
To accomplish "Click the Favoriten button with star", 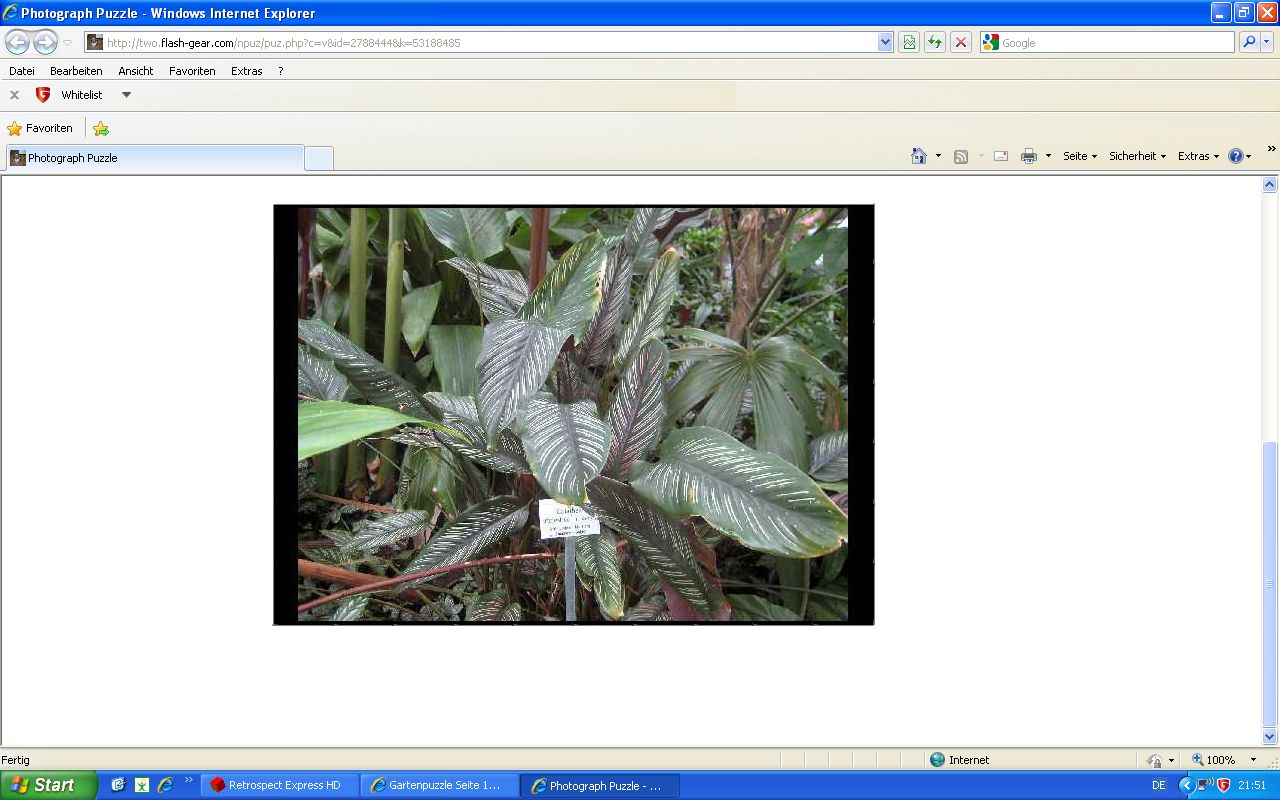I will point(40,128).
